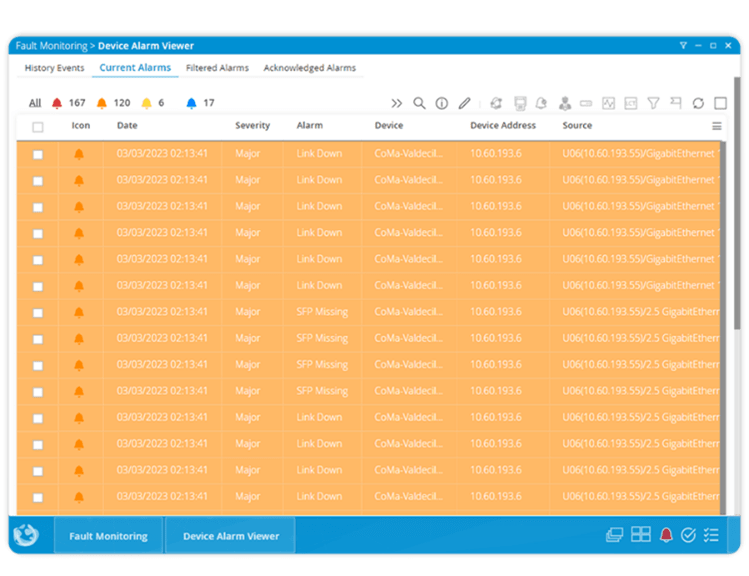Open the globe logo start menu
The height and width of the screenshot is (576, 749).
pos(26,535)
